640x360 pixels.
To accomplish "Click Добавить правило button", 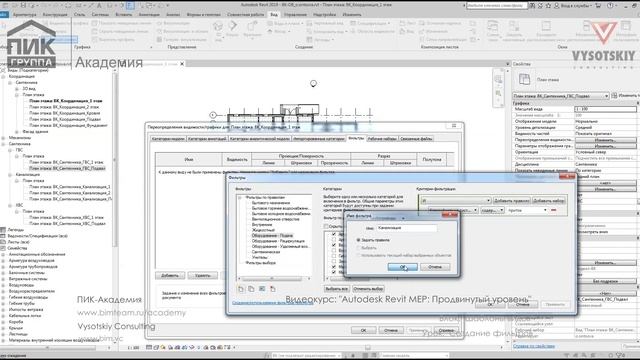I will click(511, 200).
